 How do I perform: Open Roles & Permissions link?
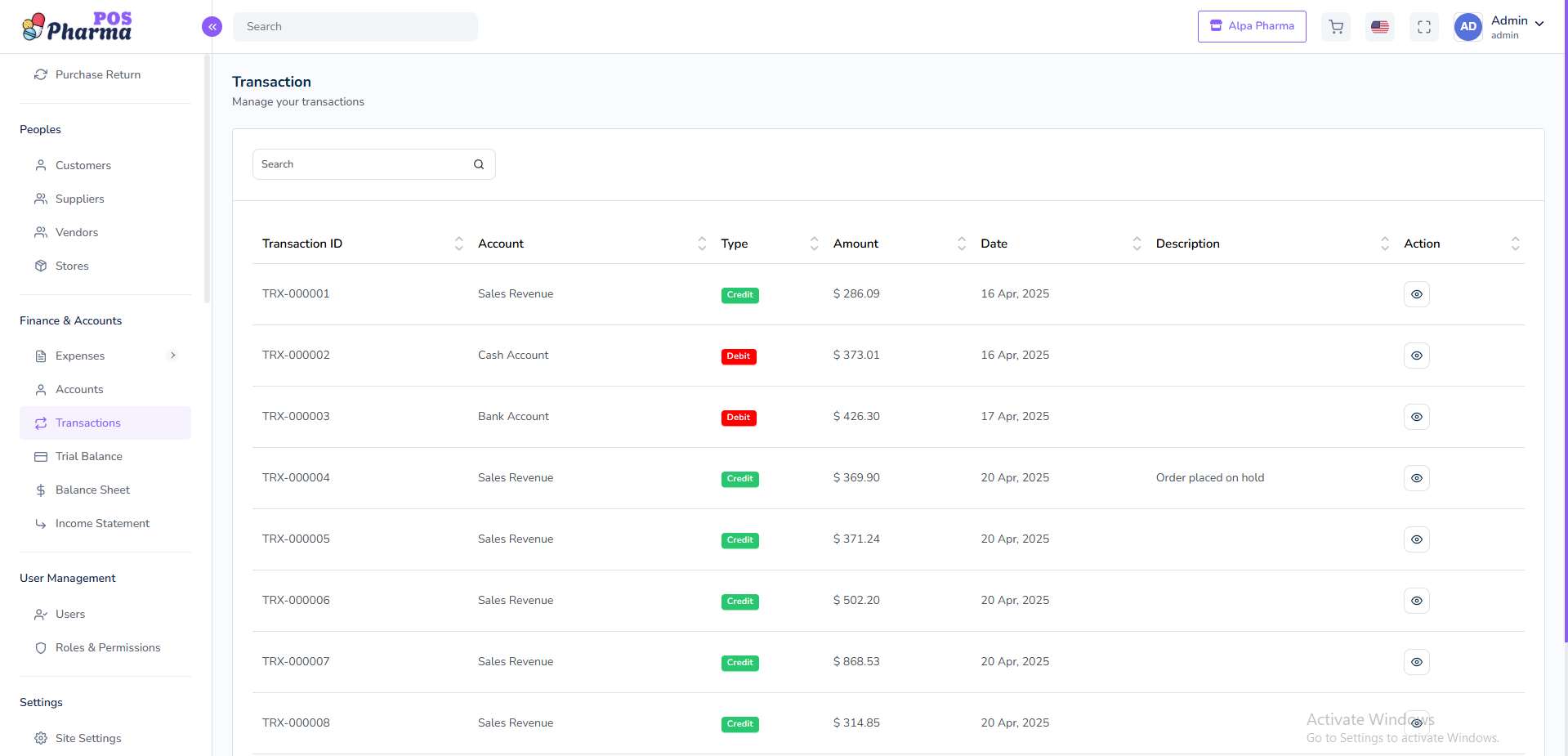(x=108, y=647)
